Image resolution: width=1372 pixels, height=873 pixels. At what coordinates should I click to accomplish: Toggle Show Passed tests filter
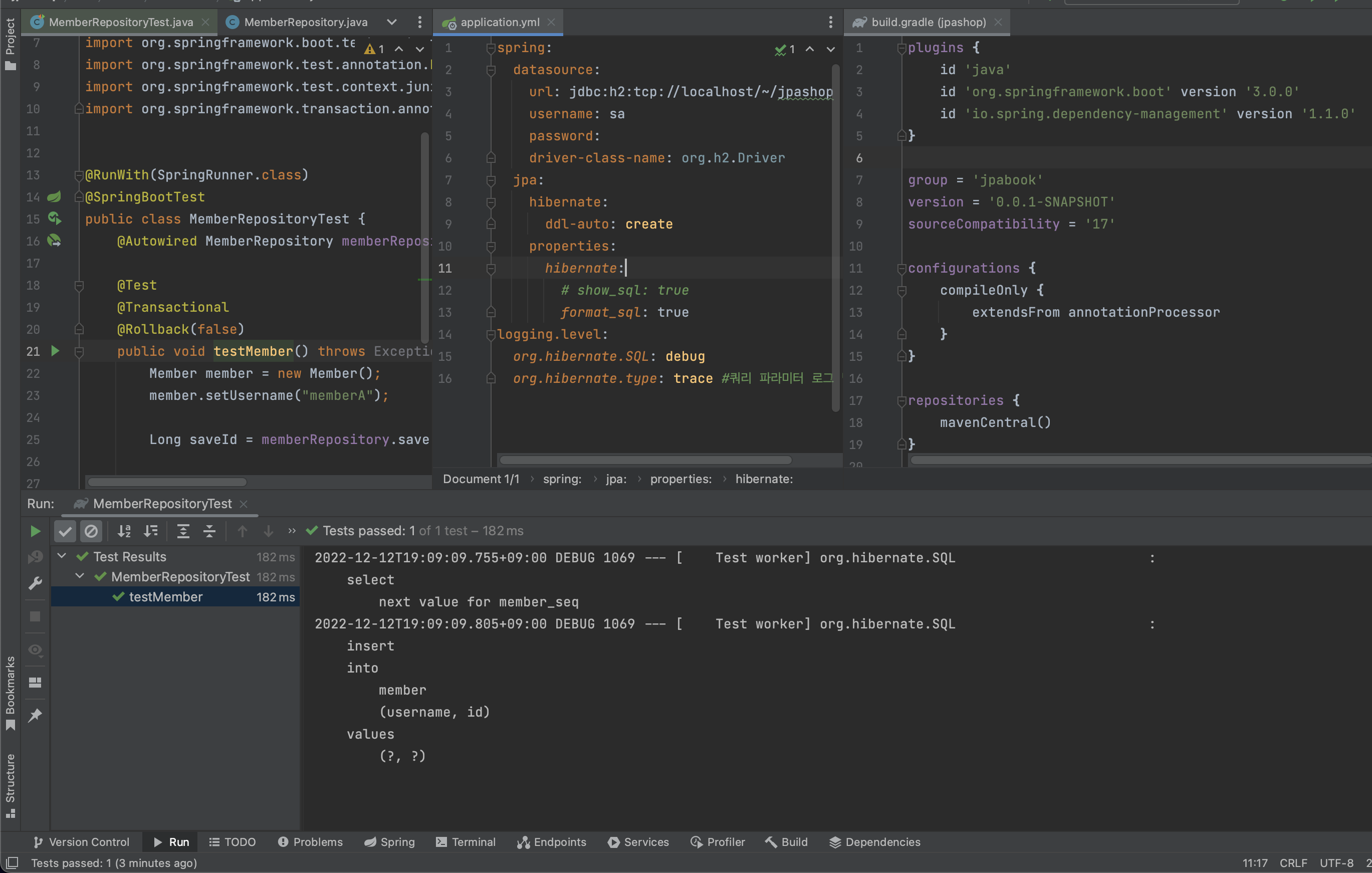click(65, 531)
